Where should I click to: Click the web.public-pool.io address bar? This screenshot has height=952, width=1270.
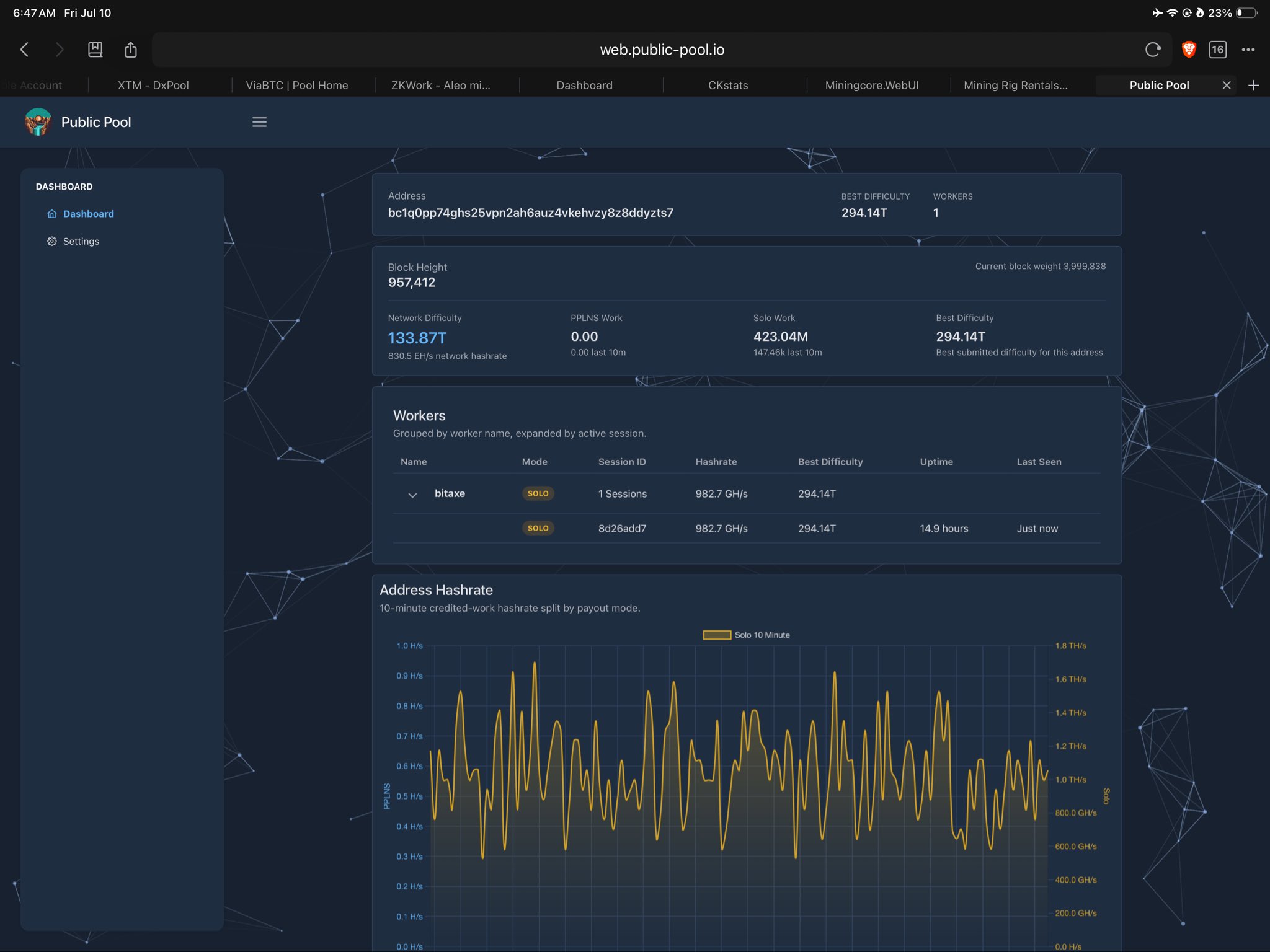pyautogui.click(x=662, y=50)
